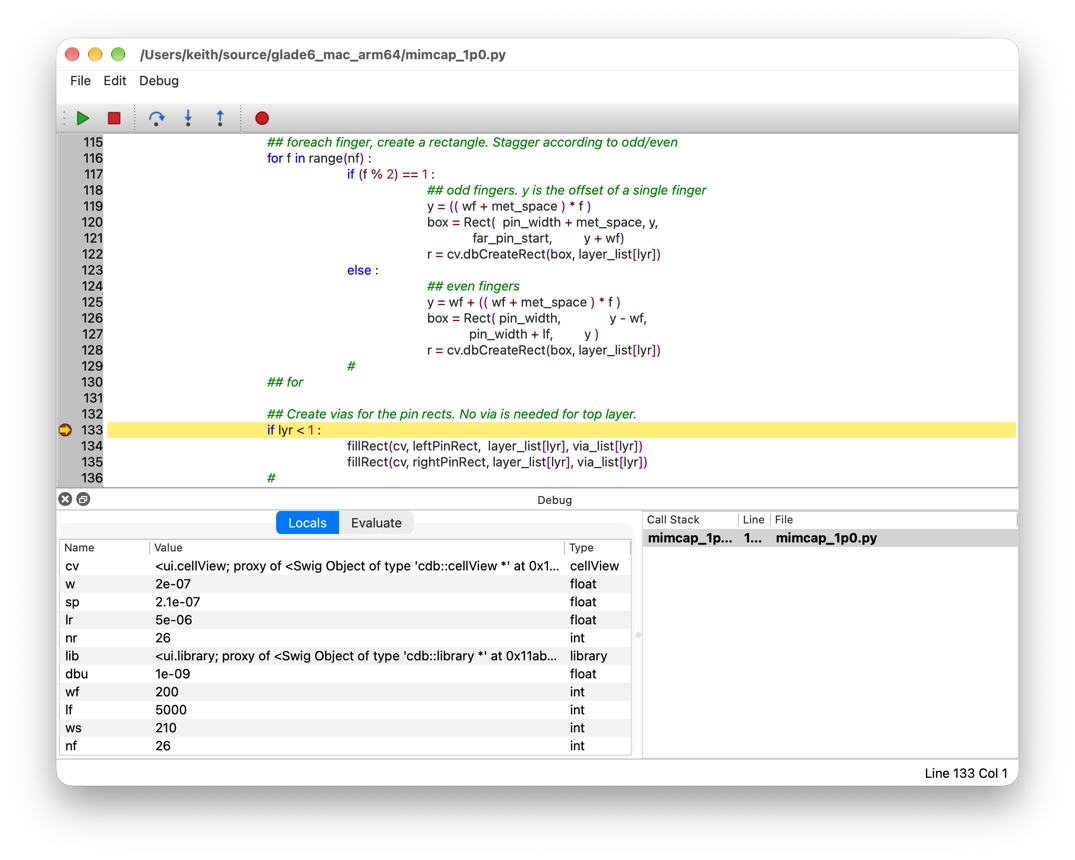1075x860 pixels.
Task: Click the line 115 gutter number
Action: click(x=93, y=142)
